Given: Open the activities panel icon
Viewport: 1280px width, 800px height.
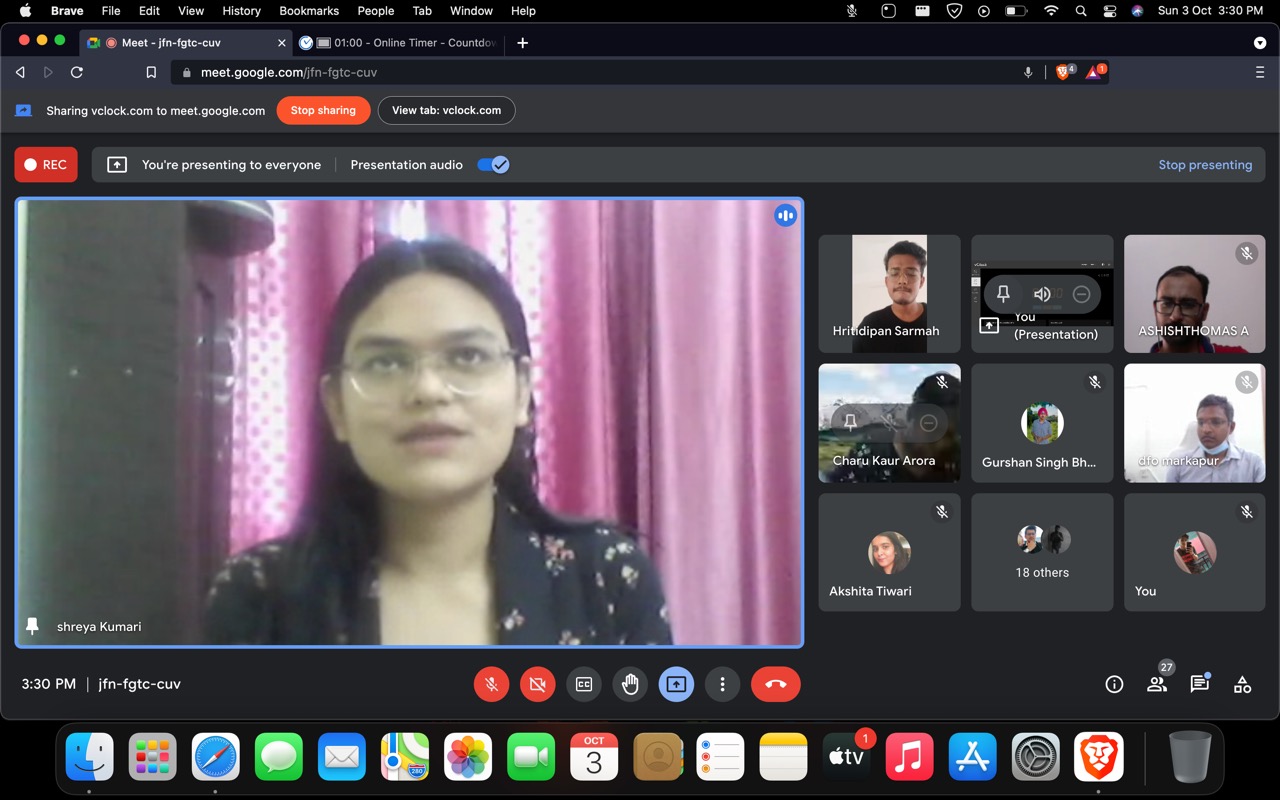Looking at the screenshot, I should pyautogui.click(x=1242, y=684).
